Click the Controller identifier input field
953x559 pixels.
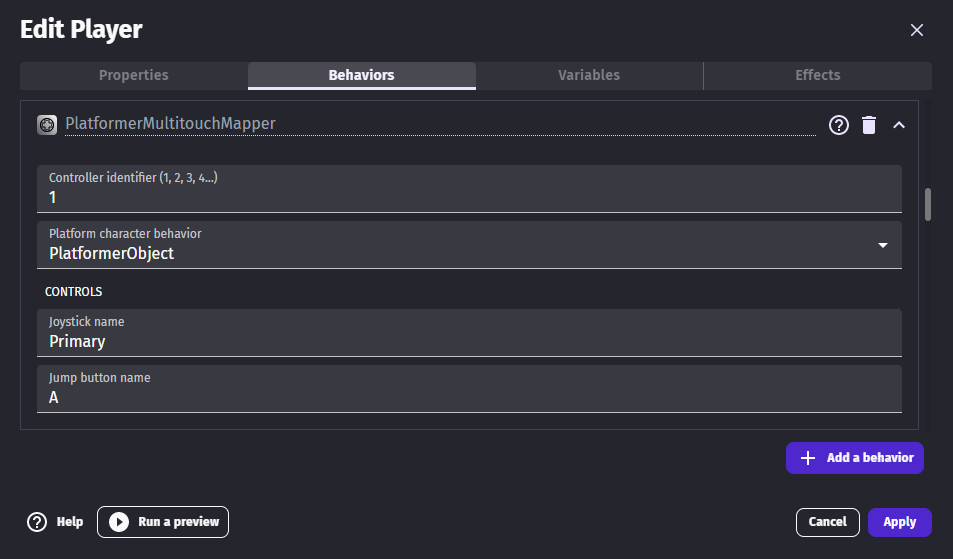pyautogui.click(x=470, y=197)
